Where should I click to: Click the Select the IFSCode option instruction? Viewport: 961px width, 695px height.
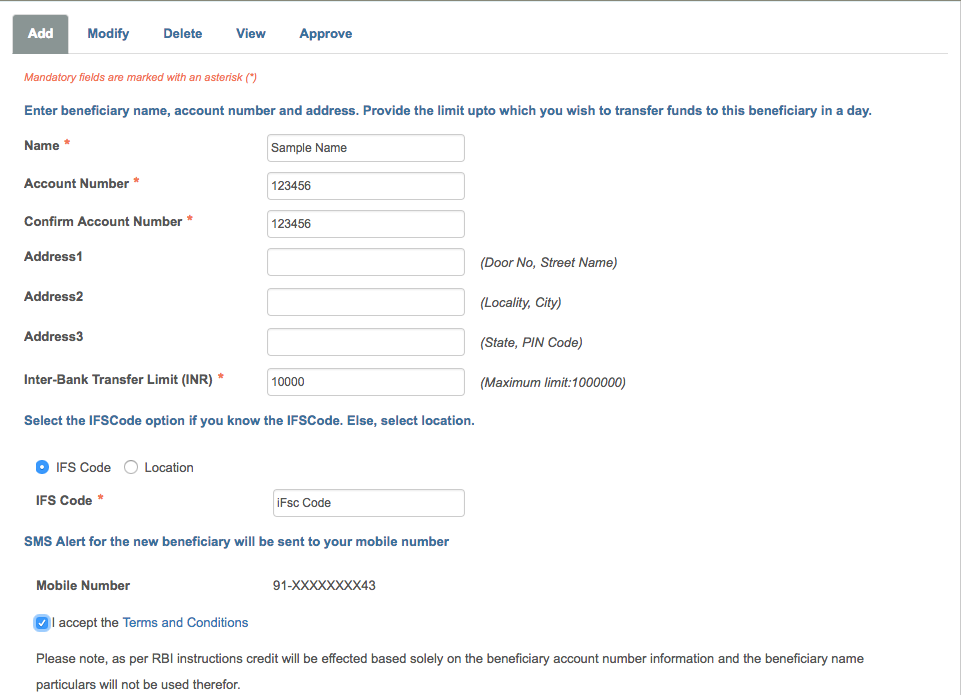[249, 420]
